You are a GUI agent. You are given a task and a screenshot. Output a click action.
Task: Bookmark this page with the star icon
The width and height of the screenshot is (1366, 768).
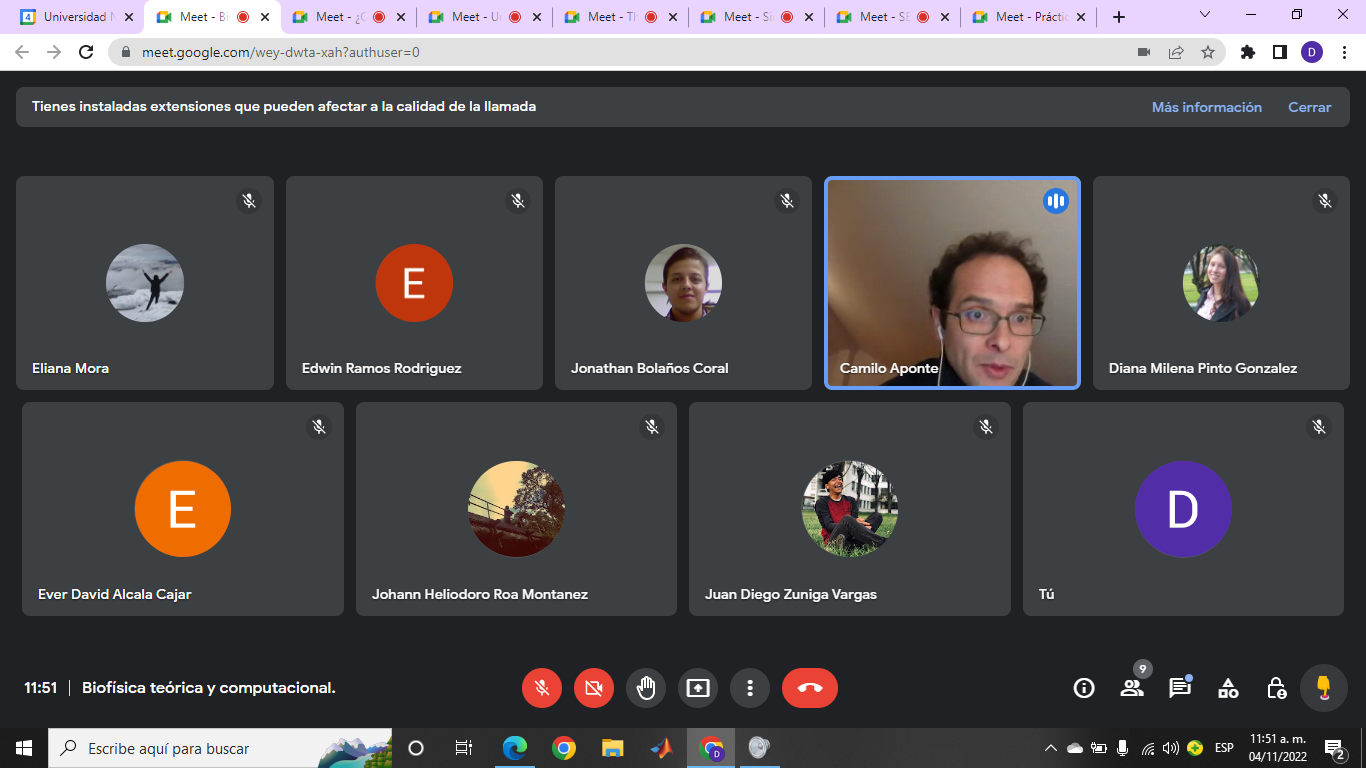[x=1208, y=52]
